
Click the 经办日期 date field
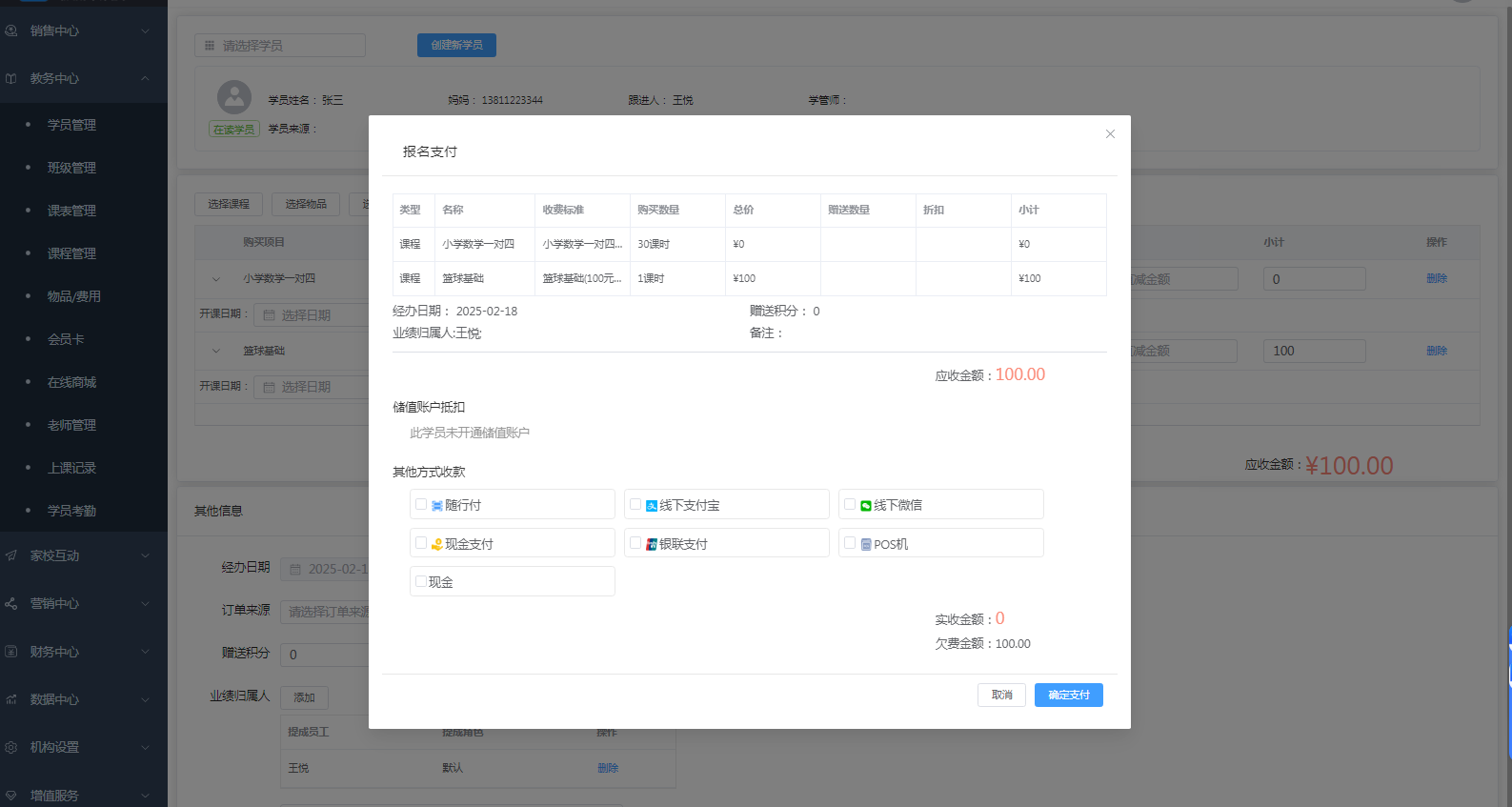(x=324, y=569)
